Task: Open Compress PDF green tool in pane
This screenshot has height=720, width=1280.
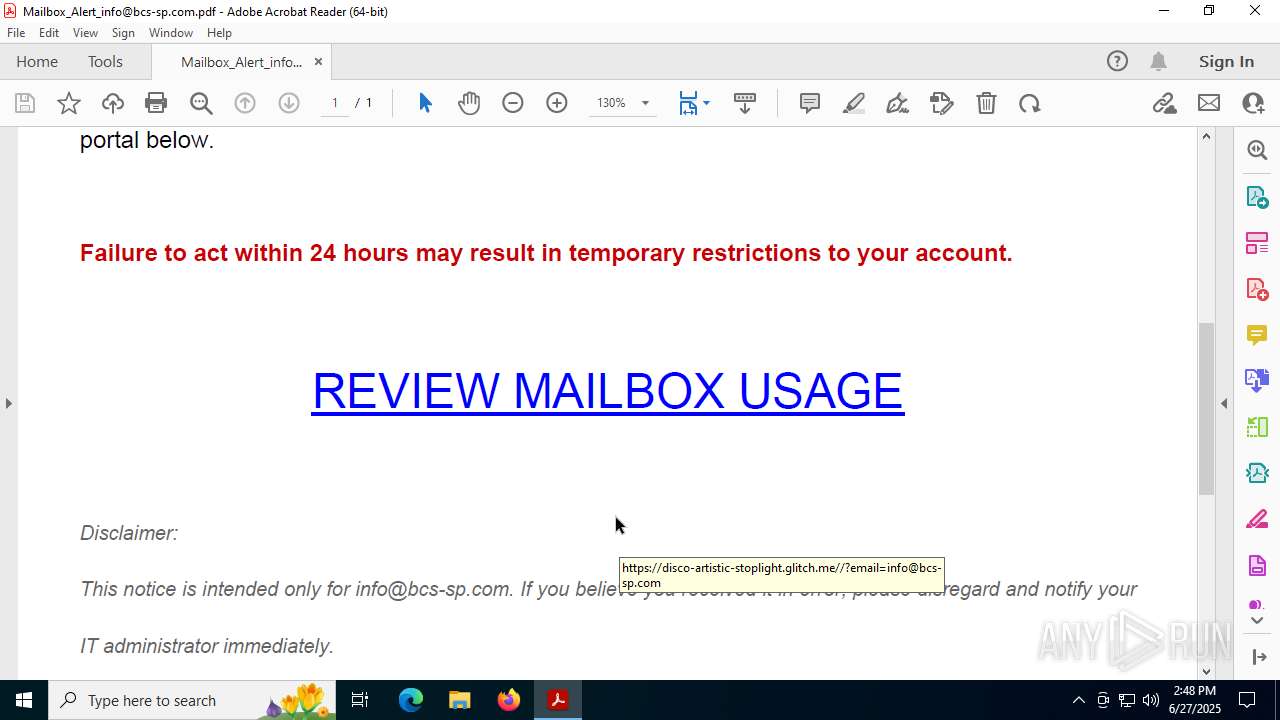Action: 1257,473
